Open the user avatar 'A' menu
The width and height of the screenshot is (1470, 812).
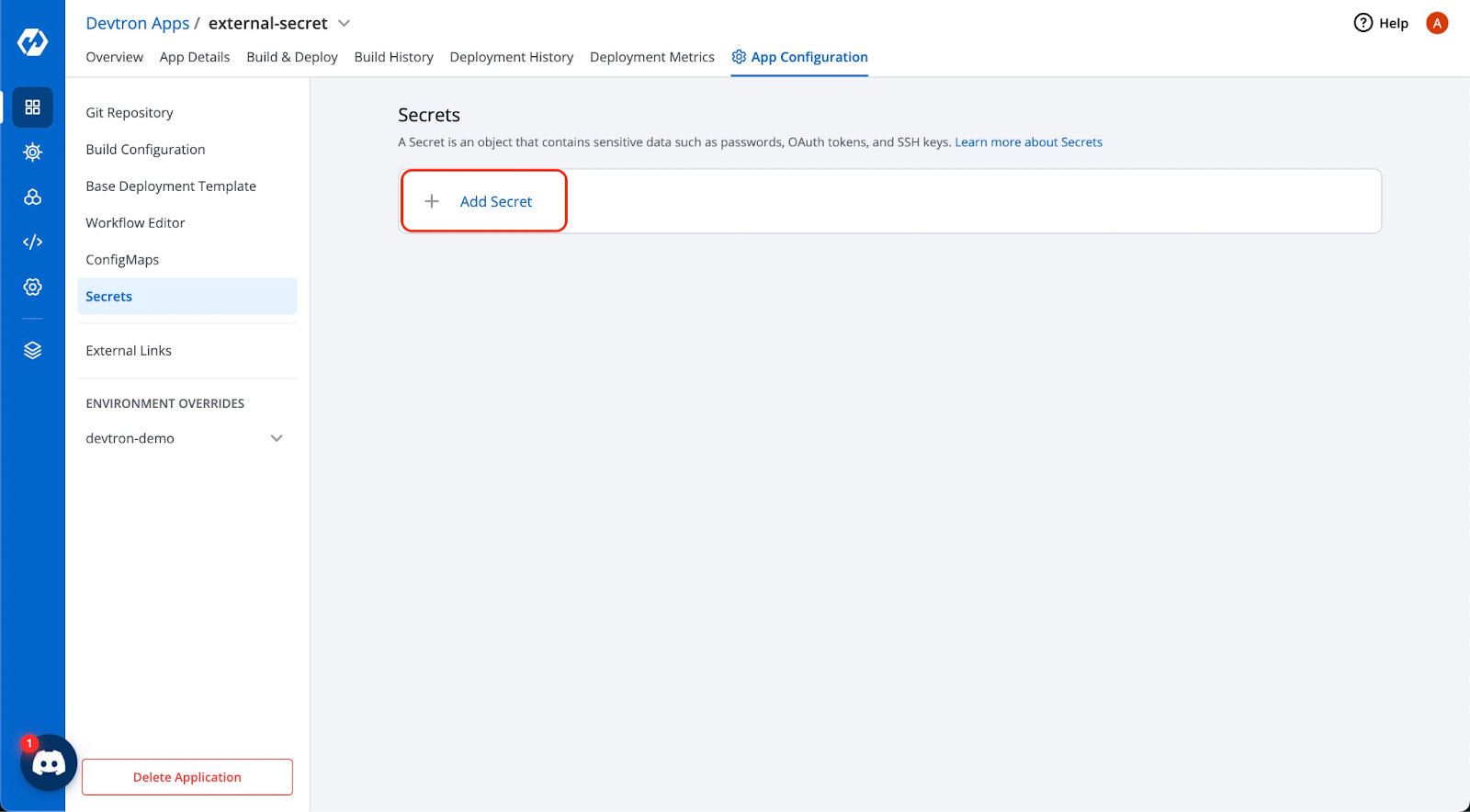pos(1437,23)
